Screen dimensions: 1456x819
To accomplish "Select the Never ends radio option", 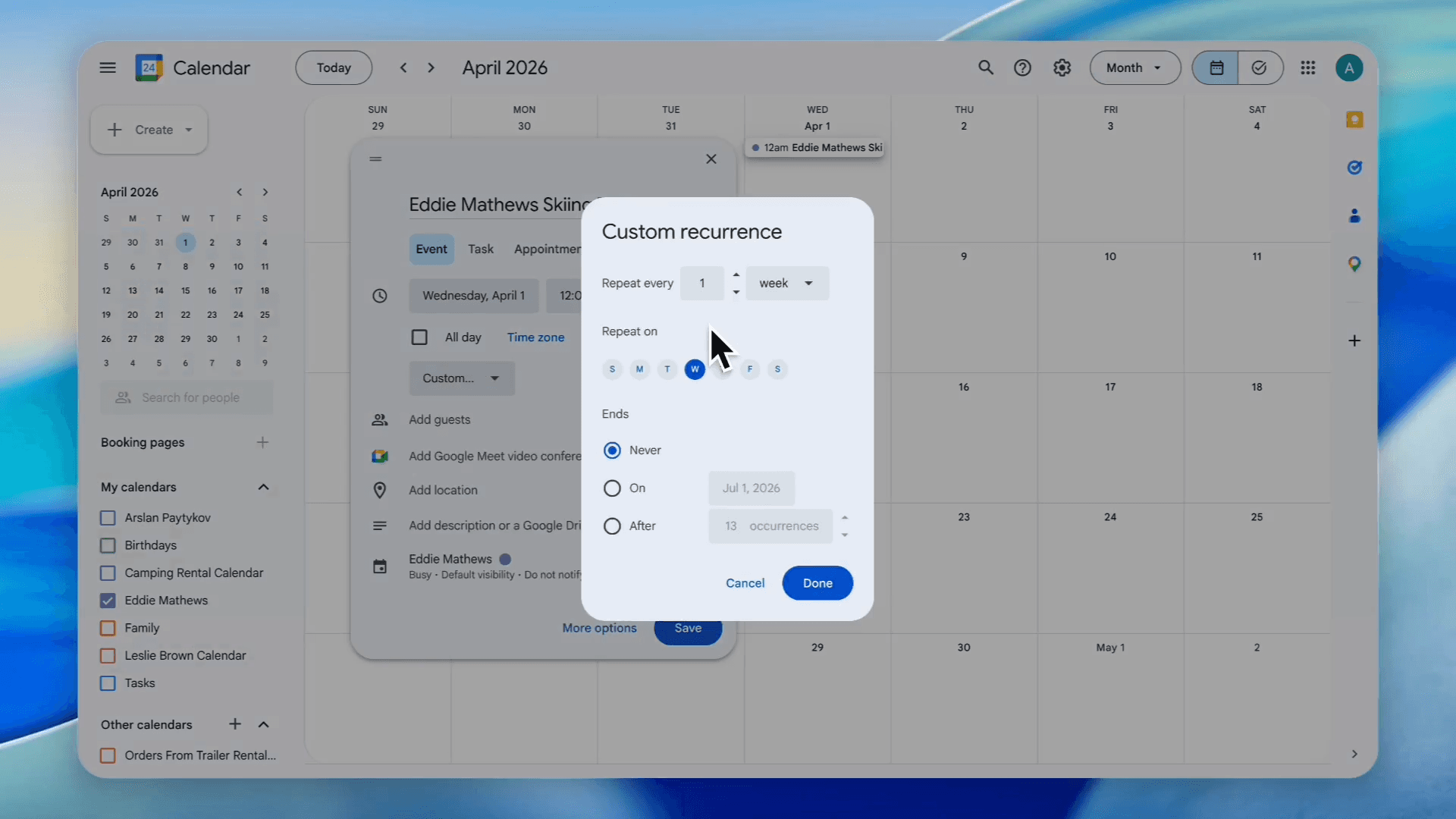I will coord(612,450).
